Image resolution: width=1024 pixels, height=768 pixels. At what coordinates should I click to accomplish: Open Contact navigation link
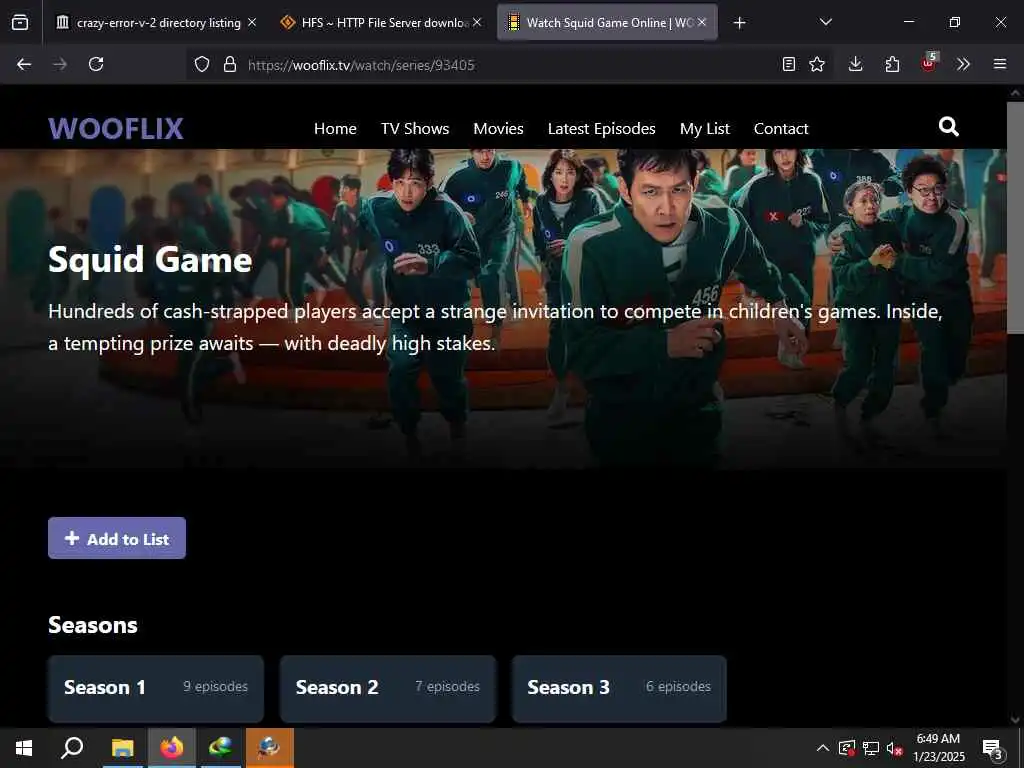781,129
